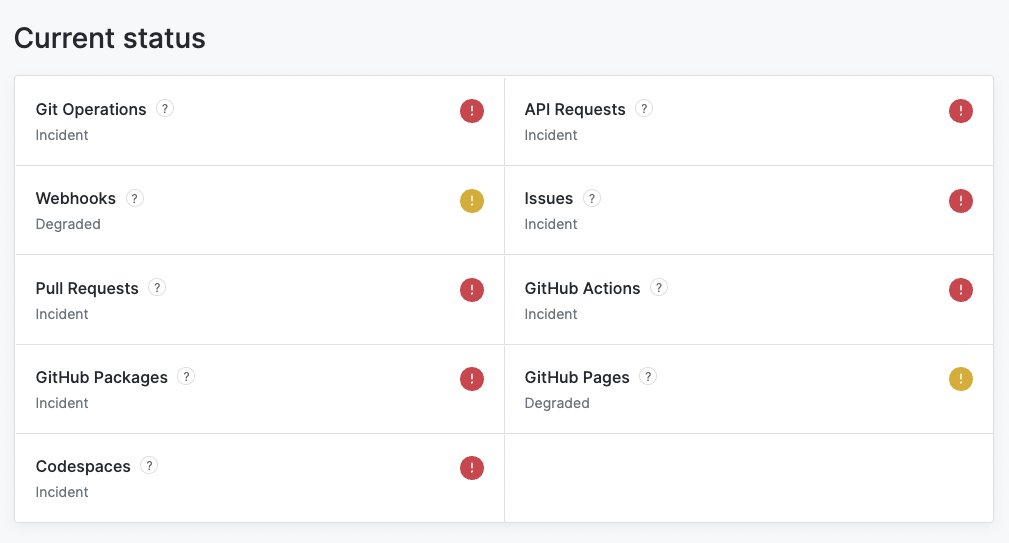Click the Incident status under GitHub Packages
Viewport: 1009px width, 543px height.
point(62,403)
